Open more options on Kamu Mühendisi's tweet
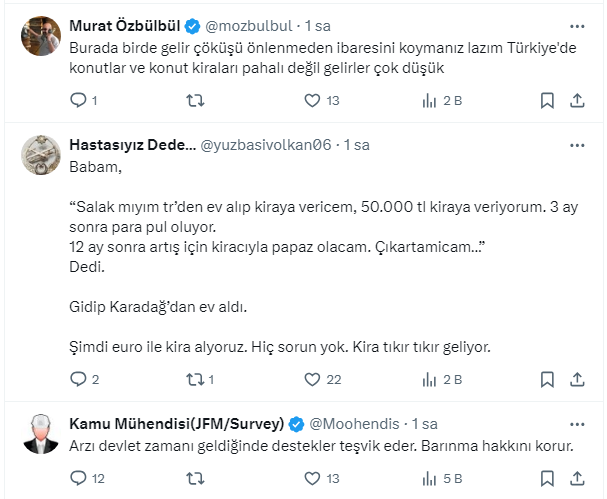 [577, 424]
